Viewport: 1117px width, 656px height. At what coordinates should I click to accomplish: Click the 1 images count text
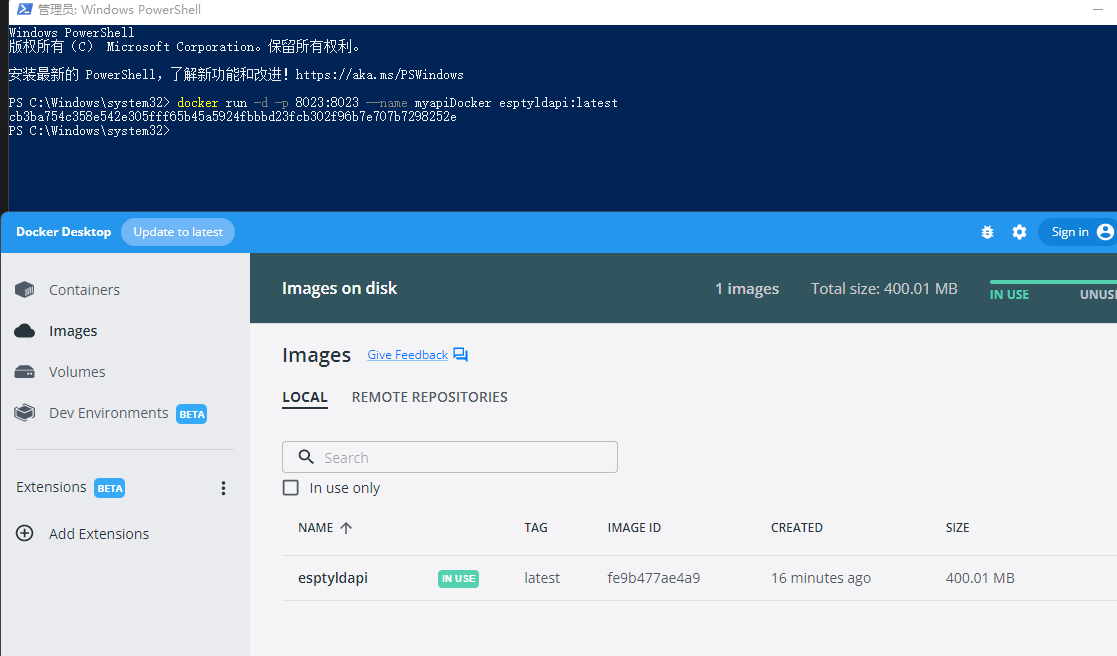(x=747, y=288)
